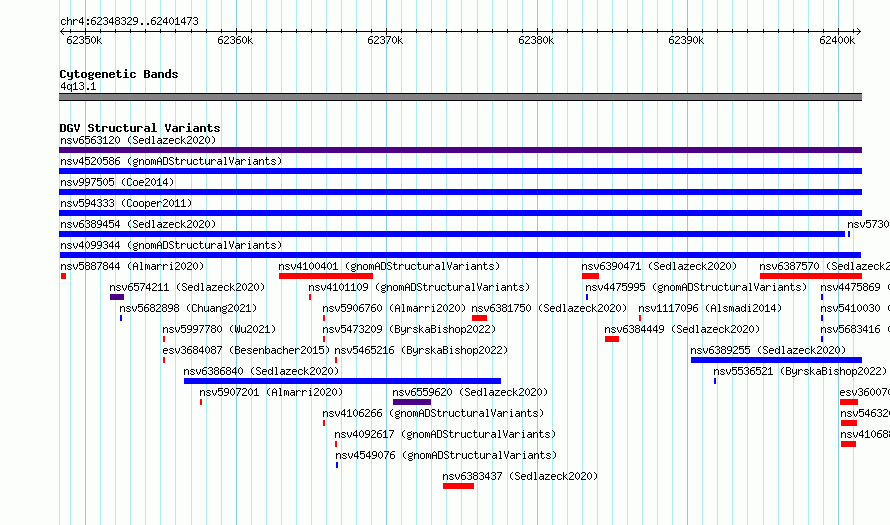
Task: Click the 62400k ruler tick label
Action: 837,40
